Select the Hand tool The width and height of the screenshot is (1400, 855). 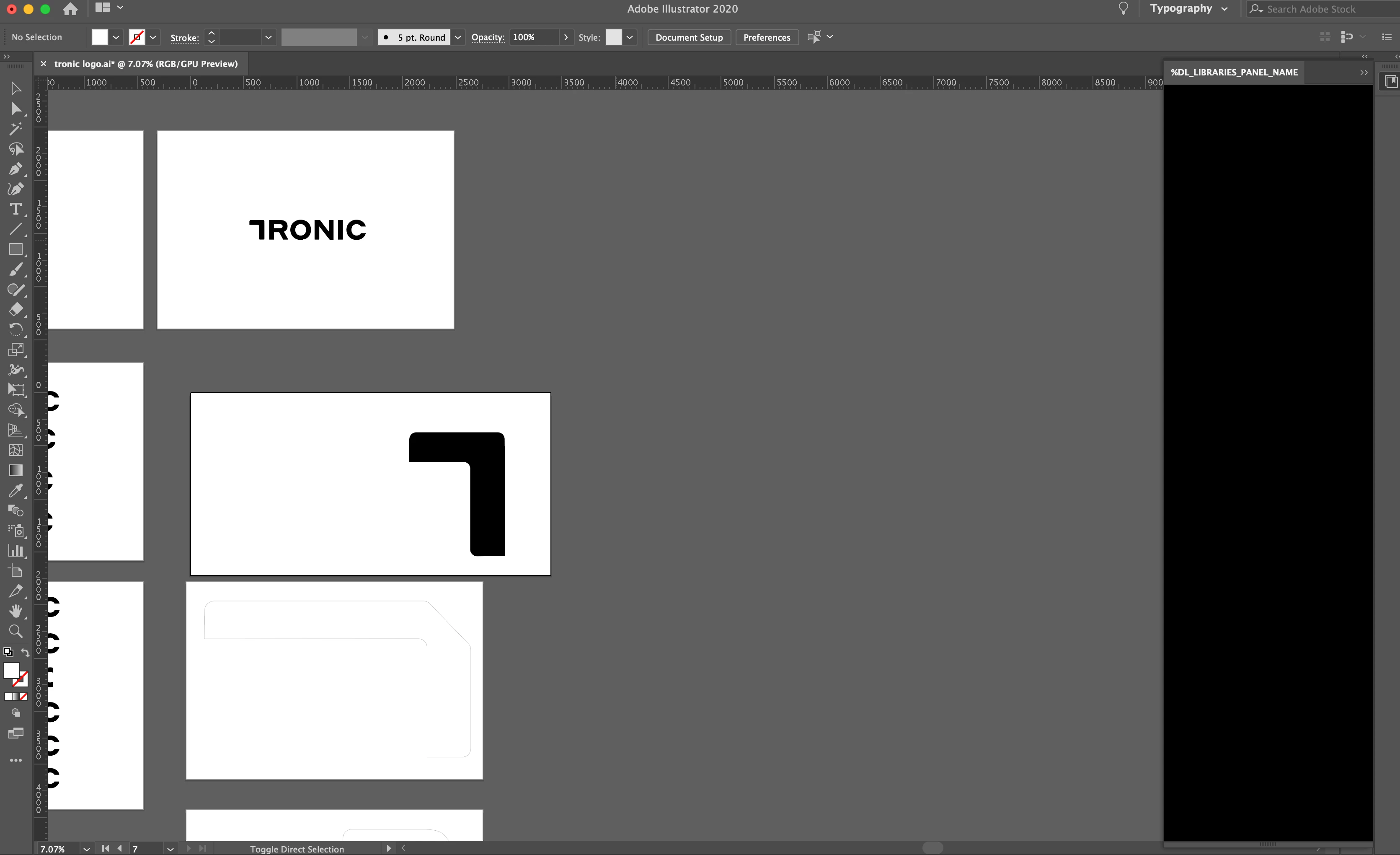click(x=15, y=611)
